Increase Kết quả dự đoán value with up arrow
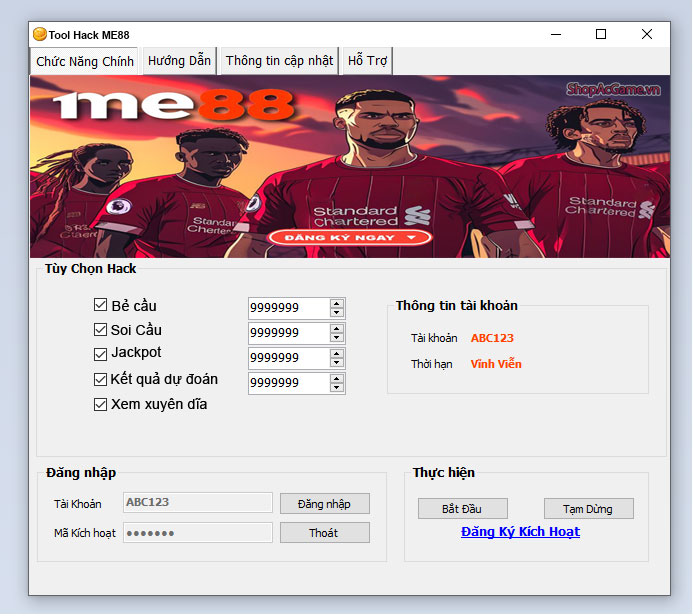This screenshot has height=616, width=693. [337, 379]
